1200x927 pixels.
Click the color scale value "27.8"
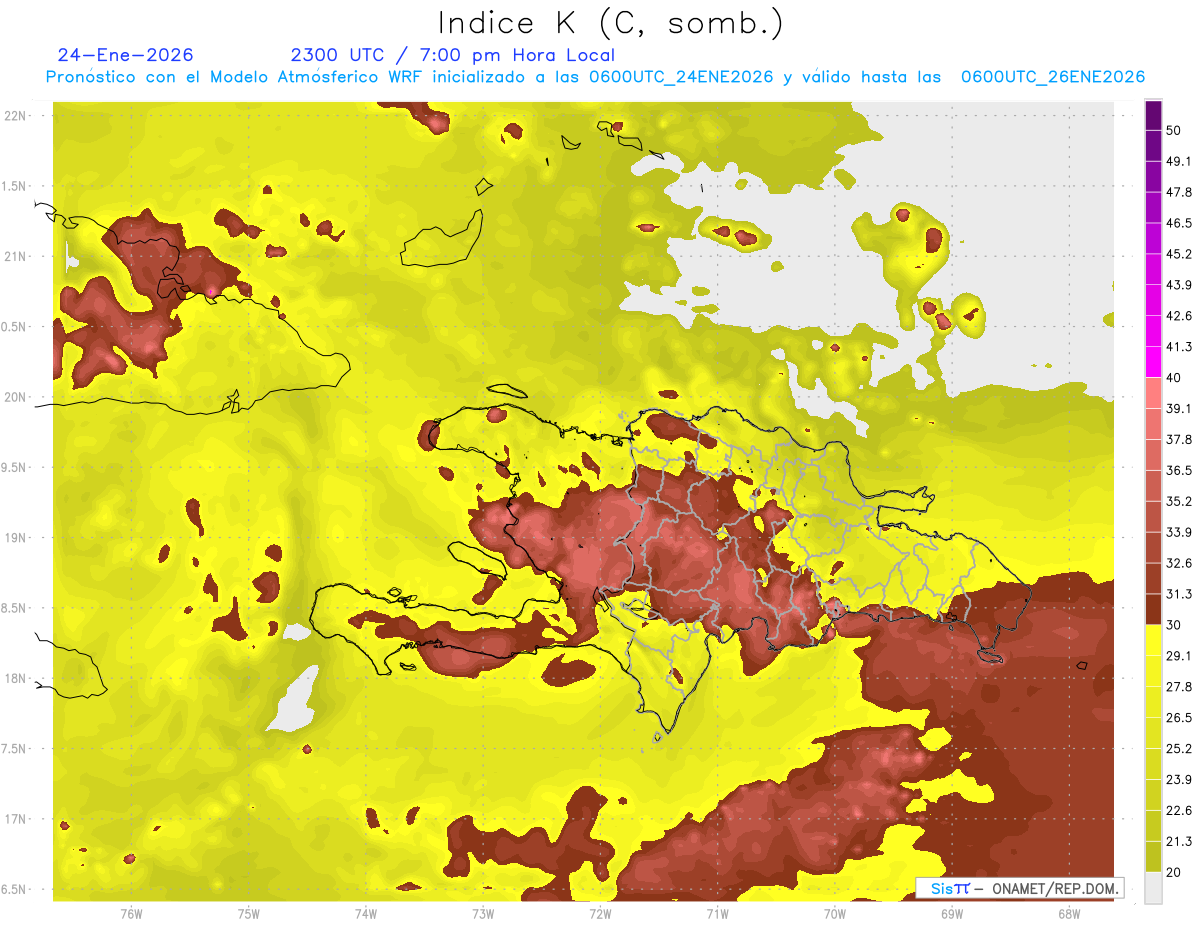[1179, 686]
